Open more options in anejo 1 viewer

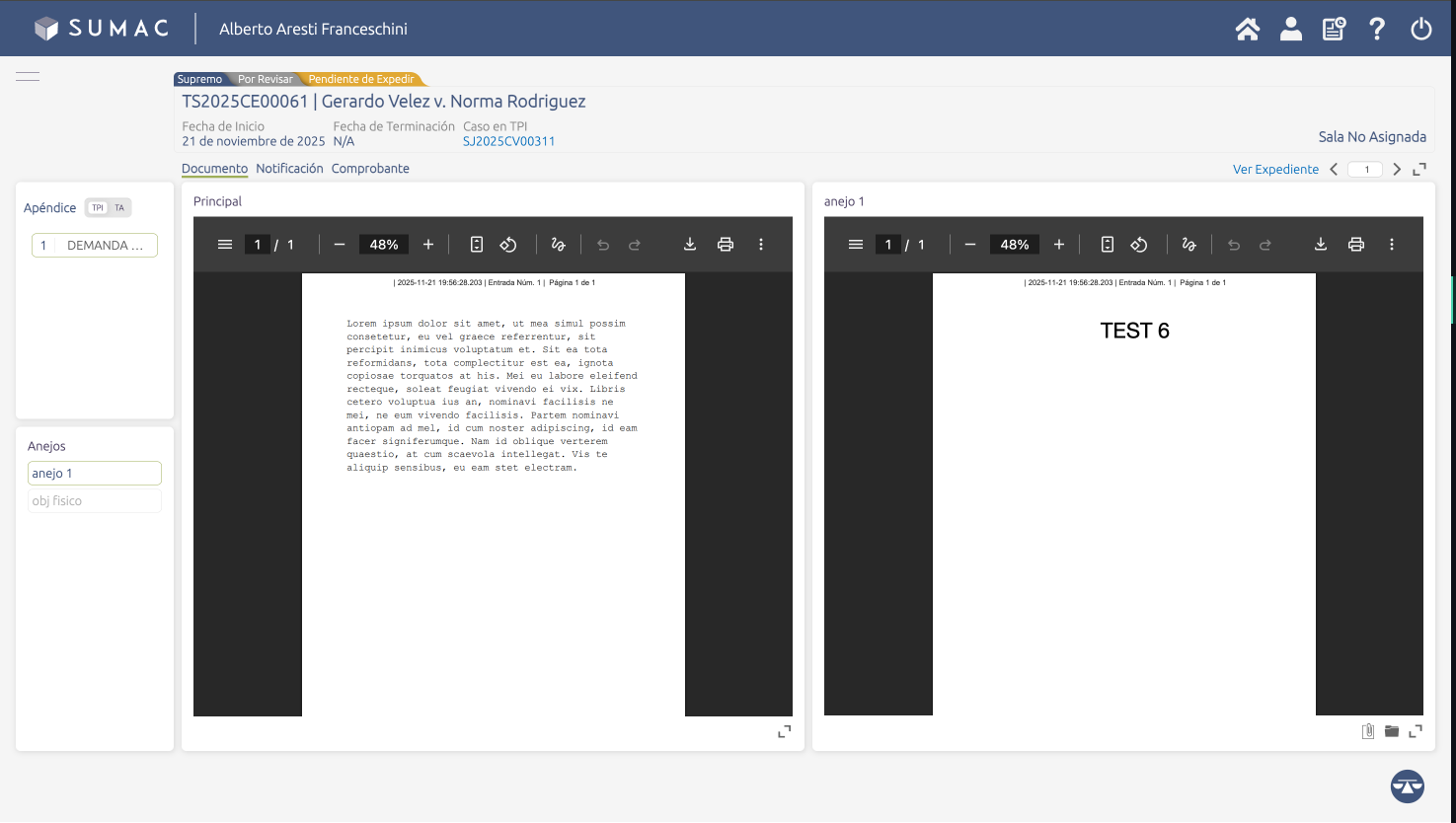1392,245
